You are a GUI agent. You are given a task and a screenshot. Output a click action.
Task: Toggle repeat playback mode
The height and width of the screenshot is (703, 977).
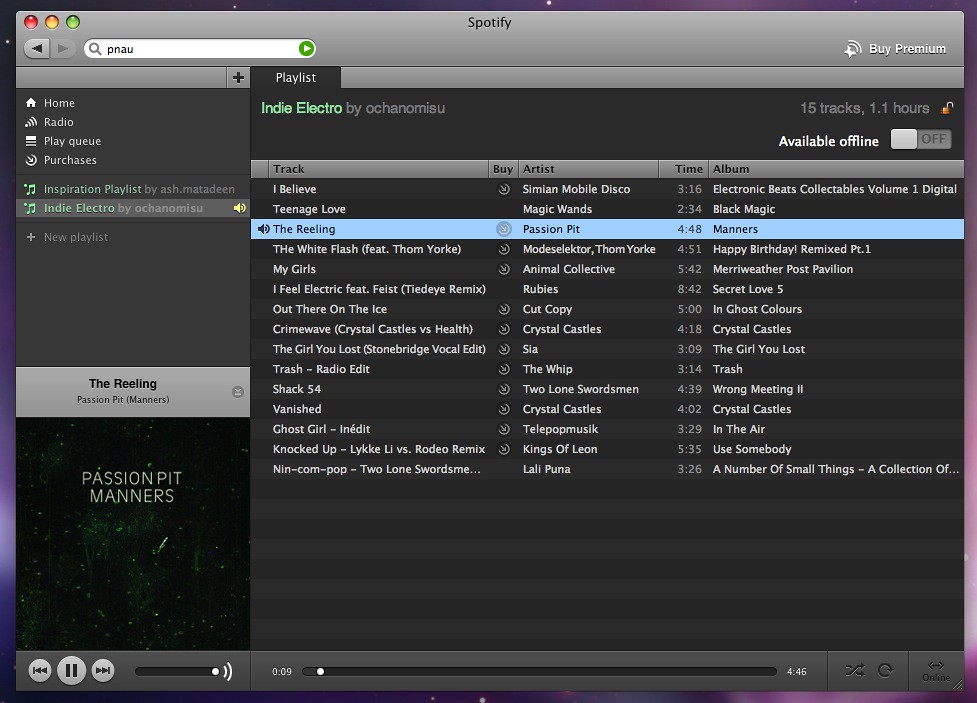(885, 671)
